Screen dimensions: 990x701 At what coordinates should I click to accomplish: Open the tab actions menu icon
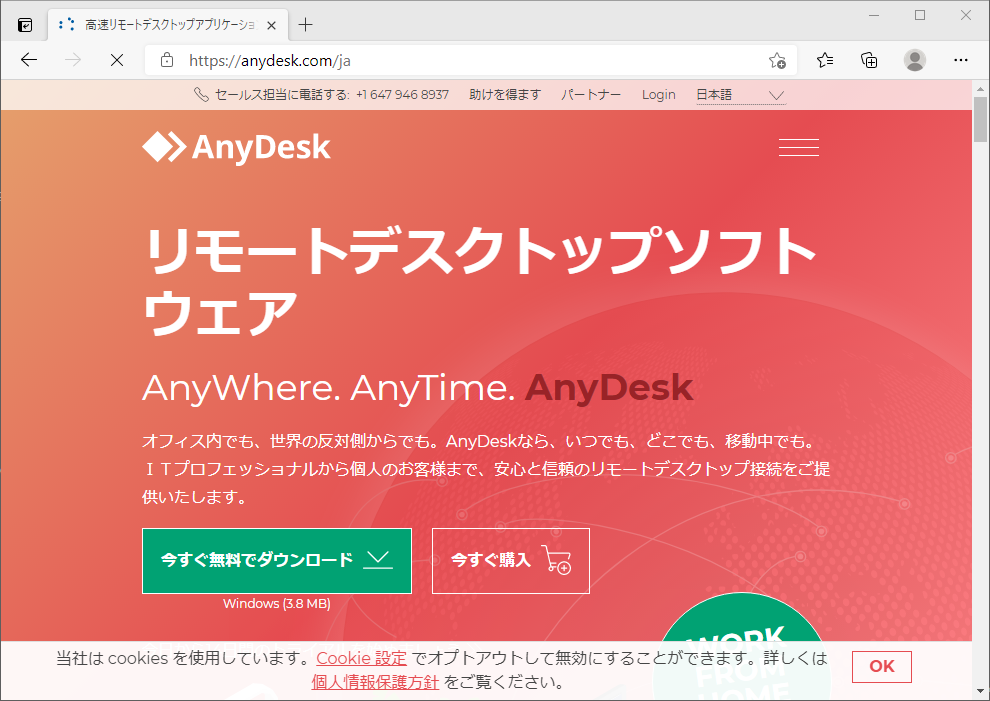point(25,25)
